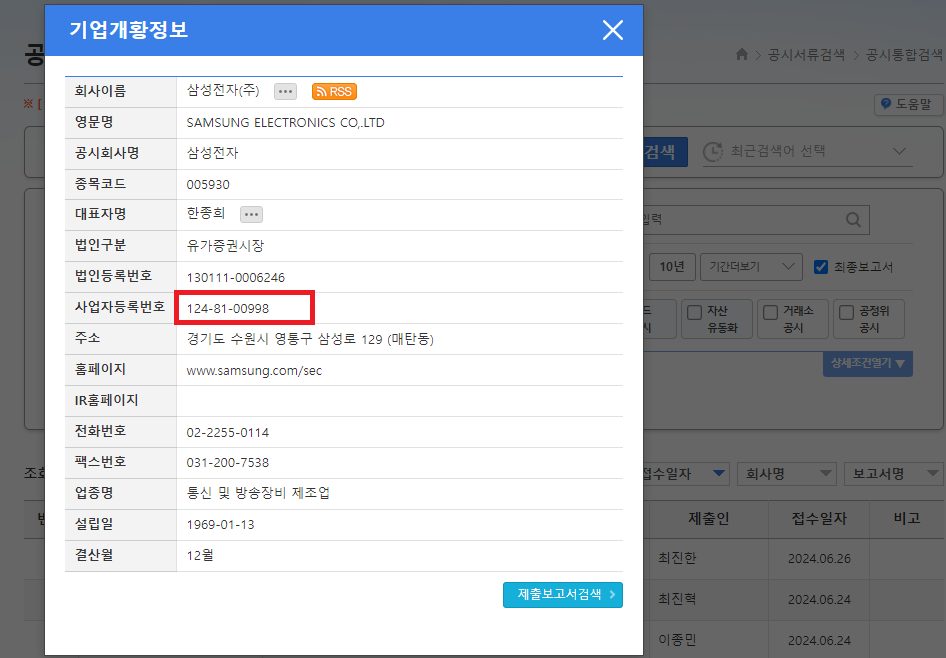Viewport: 946px width, 658px height.
Task: Click the date 2024.06.26 cell
Action: tap(819, 558)
